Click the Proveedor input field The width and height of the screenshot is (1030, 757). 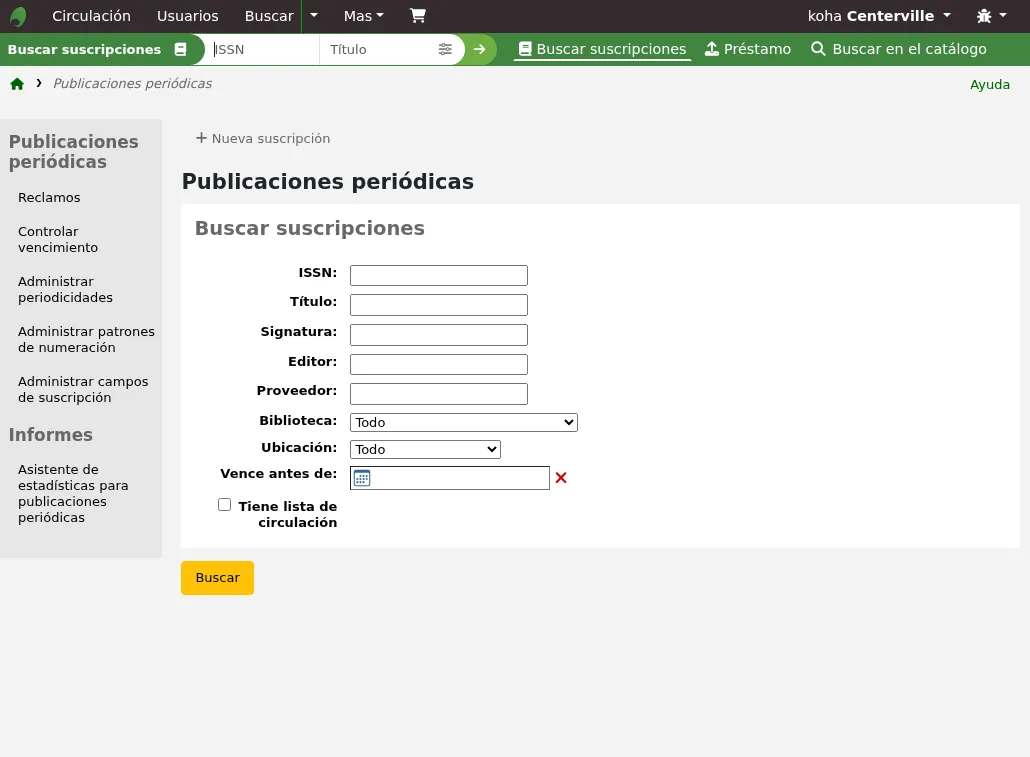coord(439,394)
